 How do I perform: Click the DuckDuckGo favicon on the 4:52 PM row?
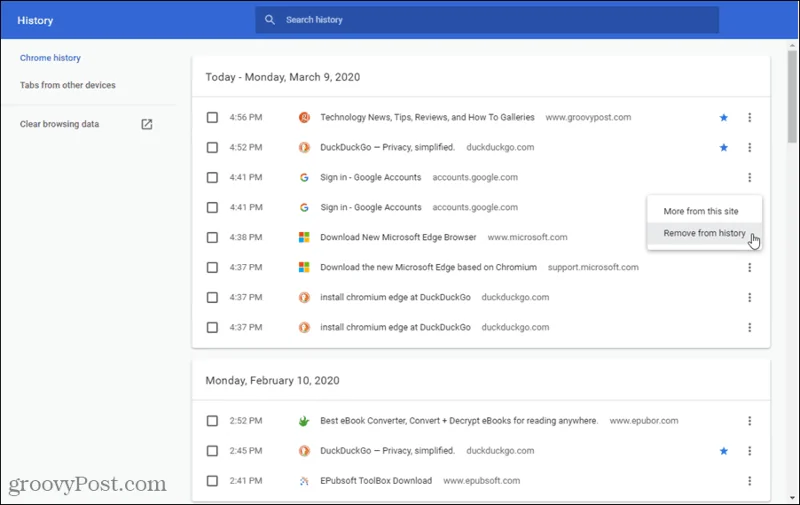point(304,147)
